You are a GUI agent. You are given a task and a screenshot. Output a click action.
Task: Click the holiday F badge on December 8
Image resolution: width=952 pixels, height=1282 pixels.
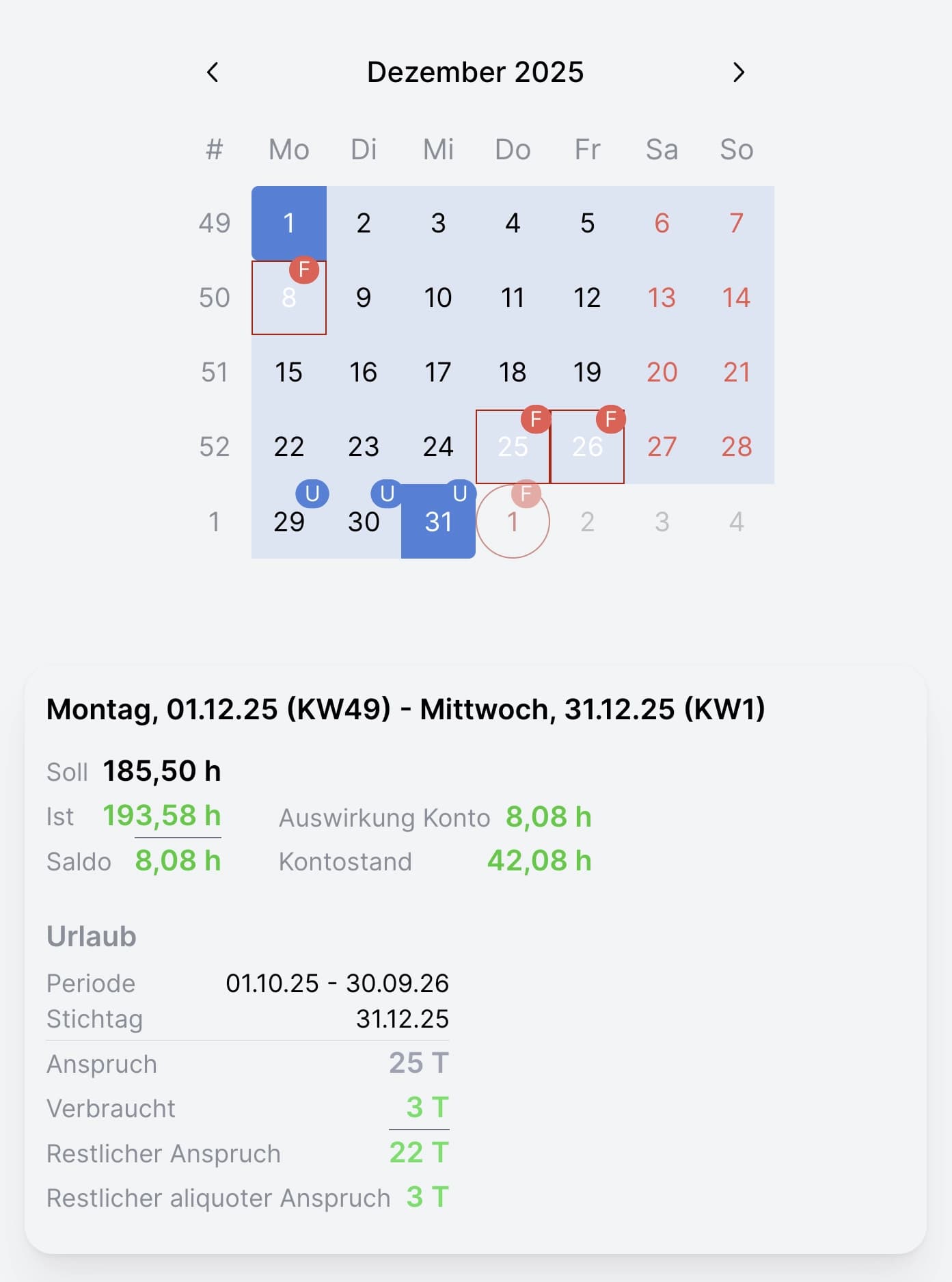pyautogui.click(x=304, y=269)
